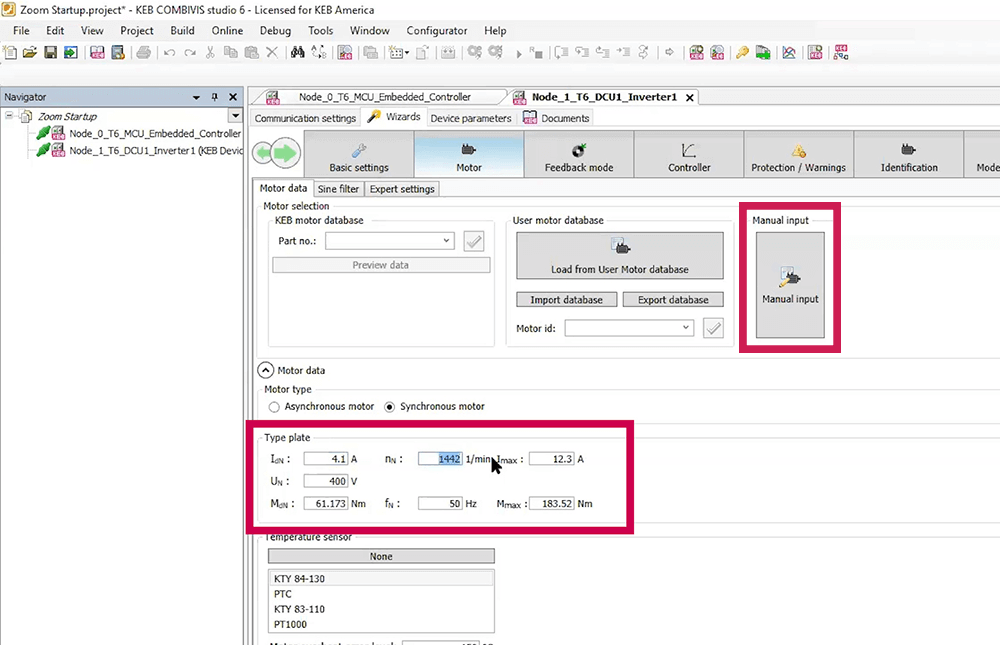The height and width of the screenshot is (645, 1000).
Task: Click the nN rated speed field
Action: coord(440,459)
